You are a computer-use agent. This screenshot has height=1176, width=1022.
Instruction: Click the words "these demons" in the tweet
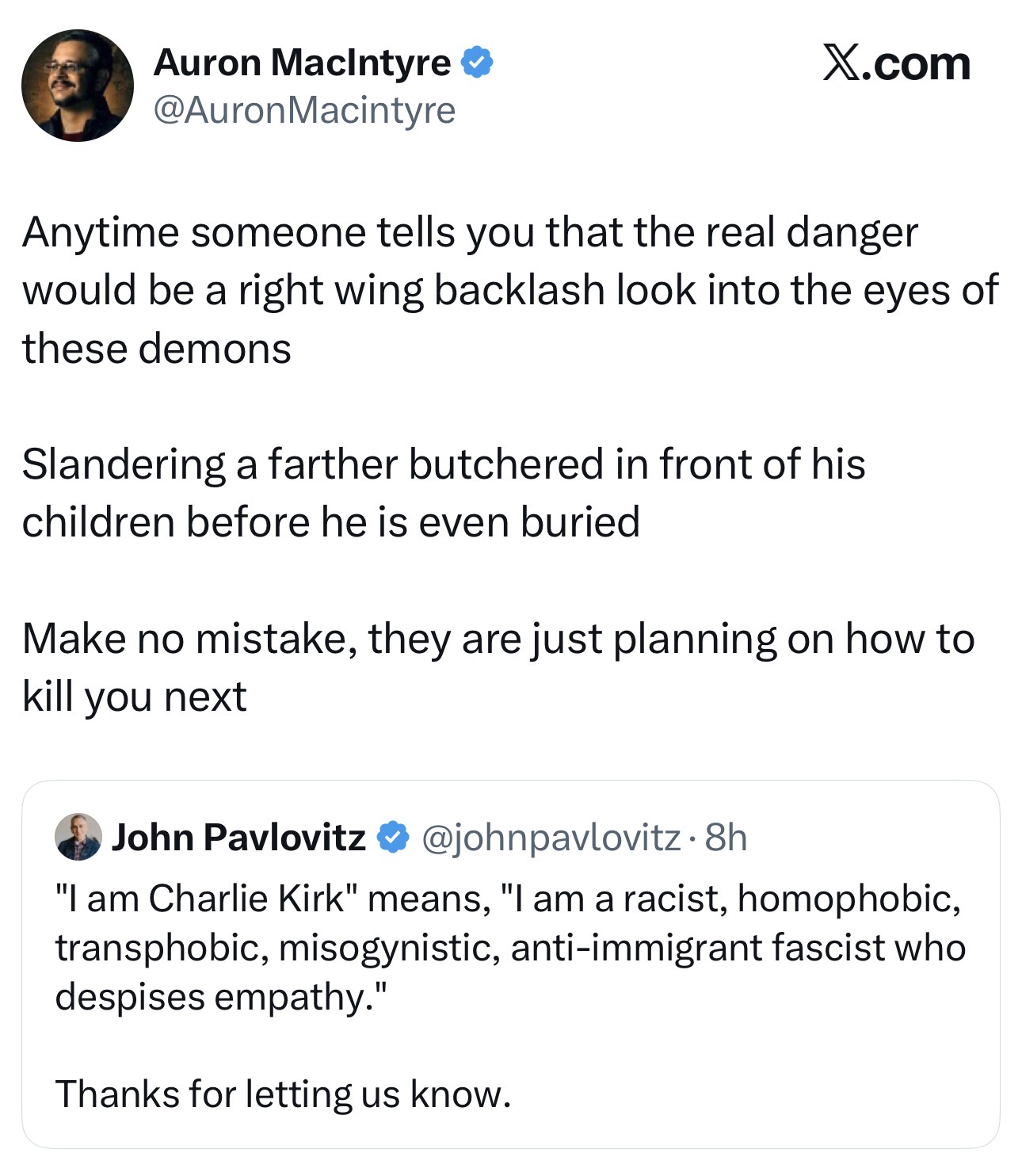point(157,349)
